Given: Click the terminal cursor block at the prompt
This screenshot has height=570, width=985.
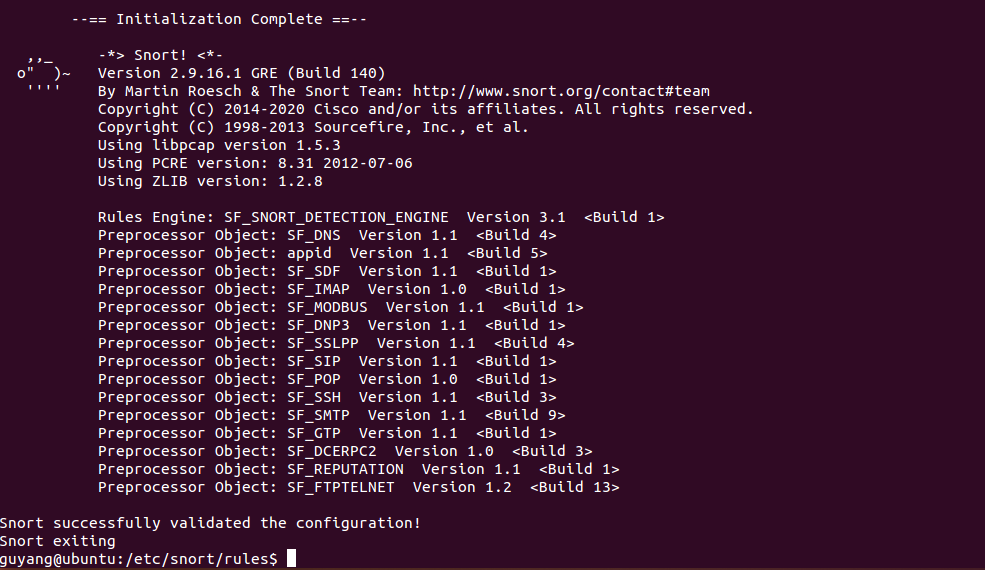Looking at the screenshot, I should [x=292, y=558].
